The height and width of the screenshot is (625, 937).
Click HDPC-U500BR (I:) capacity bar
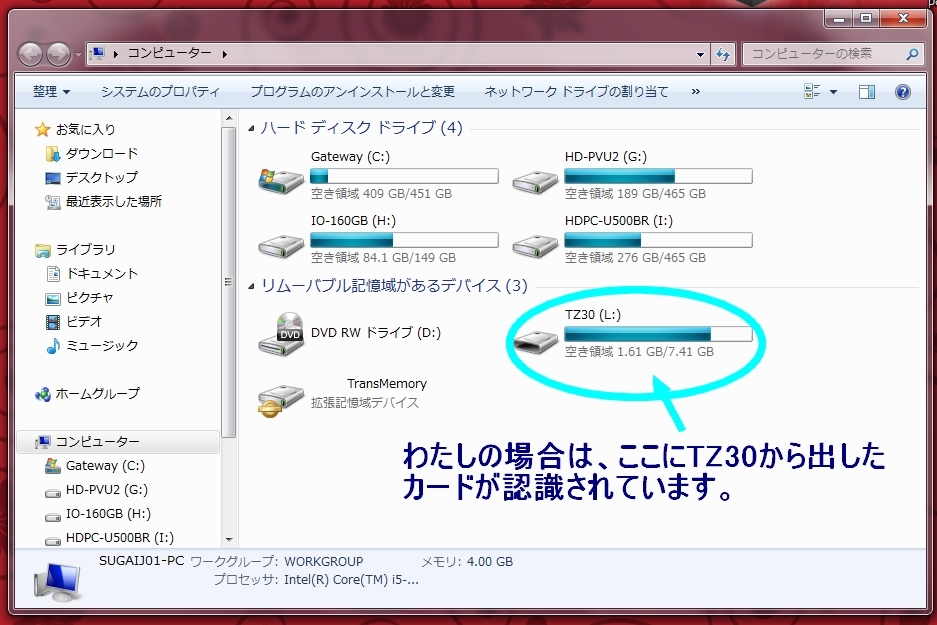(x=658, y=240)
